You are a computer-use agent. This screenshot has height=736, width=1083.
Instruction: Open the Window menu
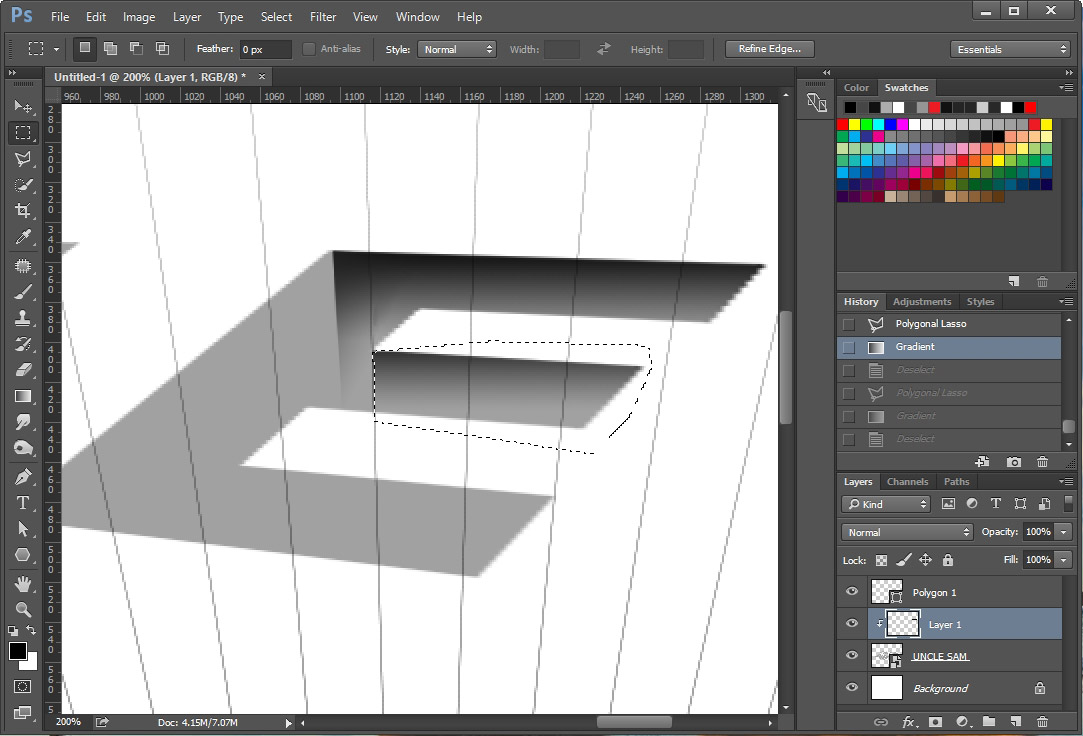[417, 16]
